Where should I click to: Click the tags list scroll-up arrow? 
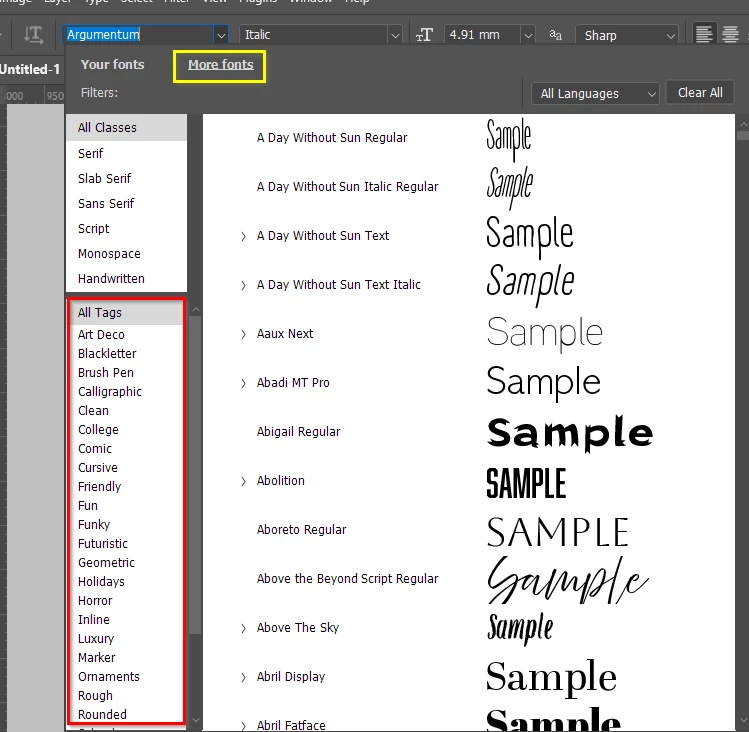click(195, 310)
